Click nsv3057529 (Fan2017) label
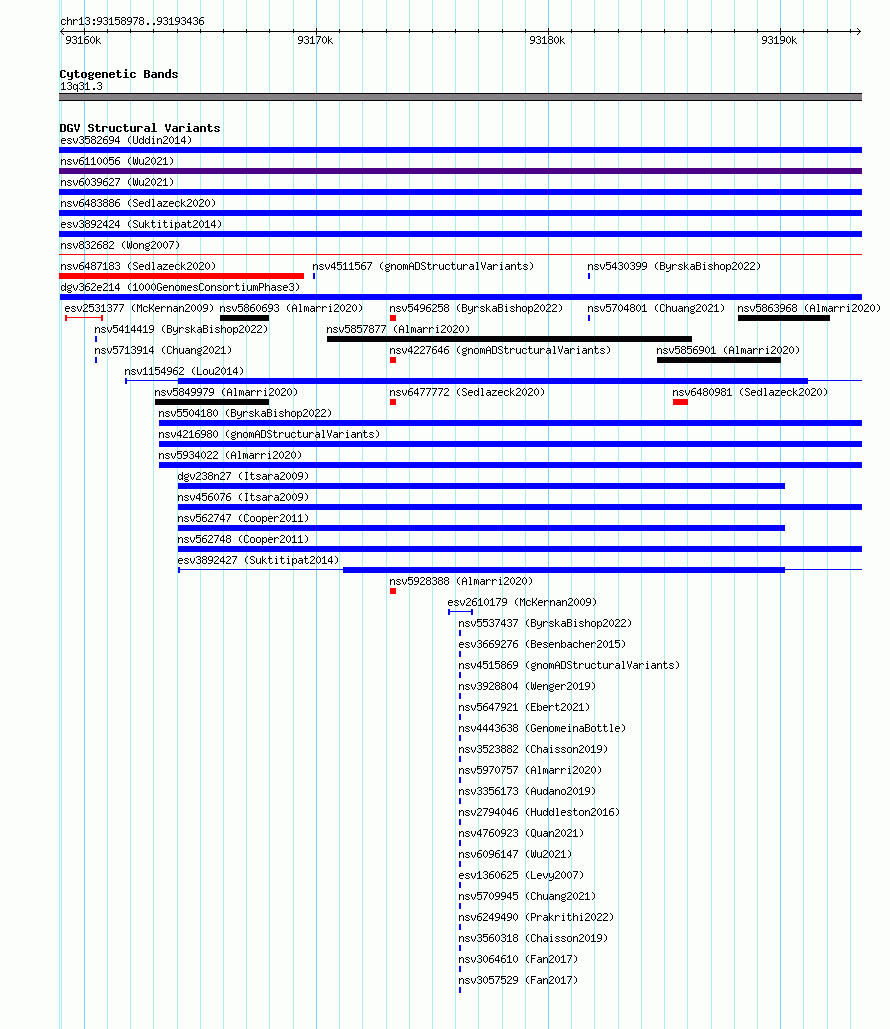Viewport: 890px width, 1029px height. (518, 980)
